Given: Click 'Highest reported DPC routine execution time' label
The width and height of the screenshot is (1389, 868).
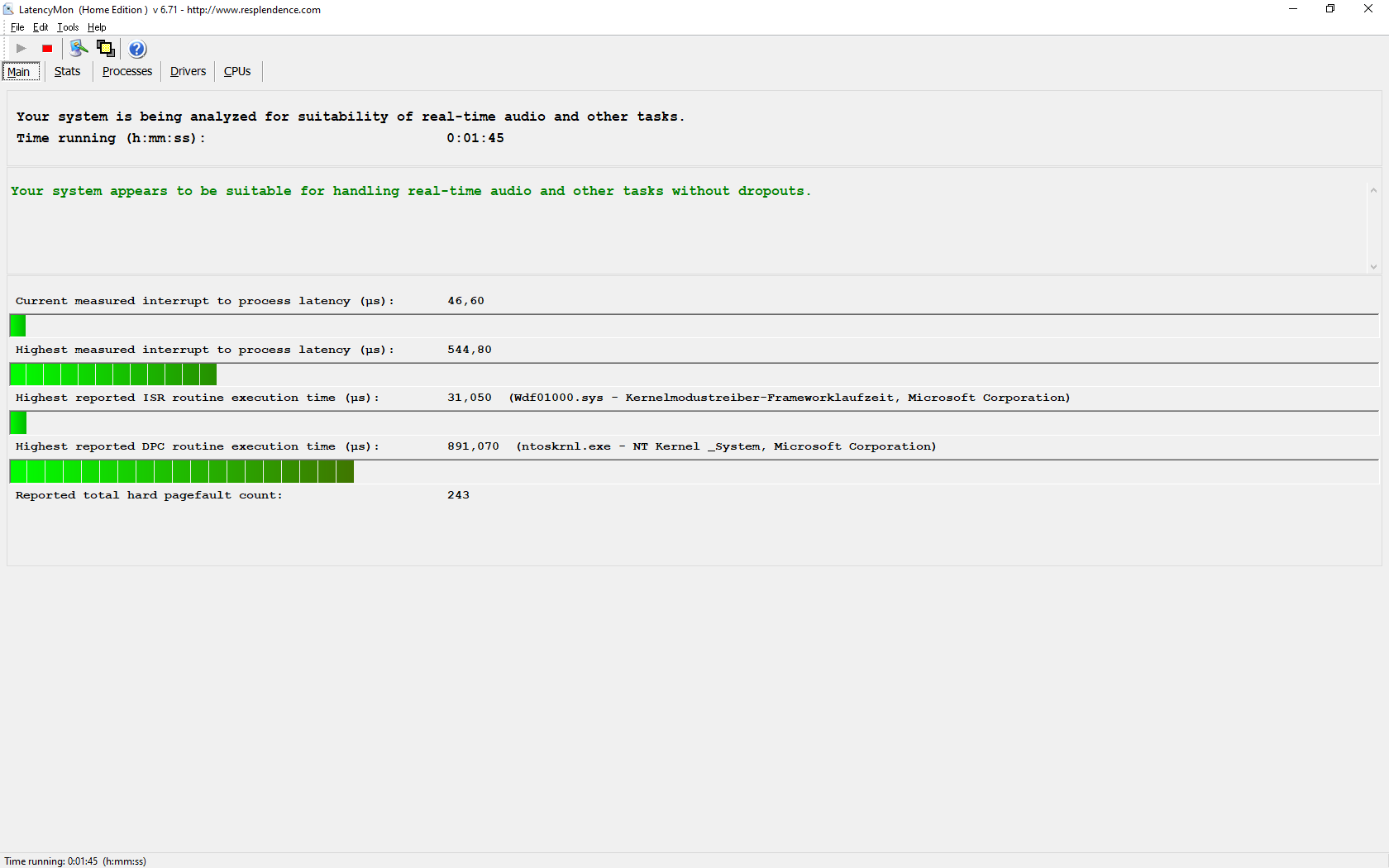Looking at the screenshot, I should point(198,446).
